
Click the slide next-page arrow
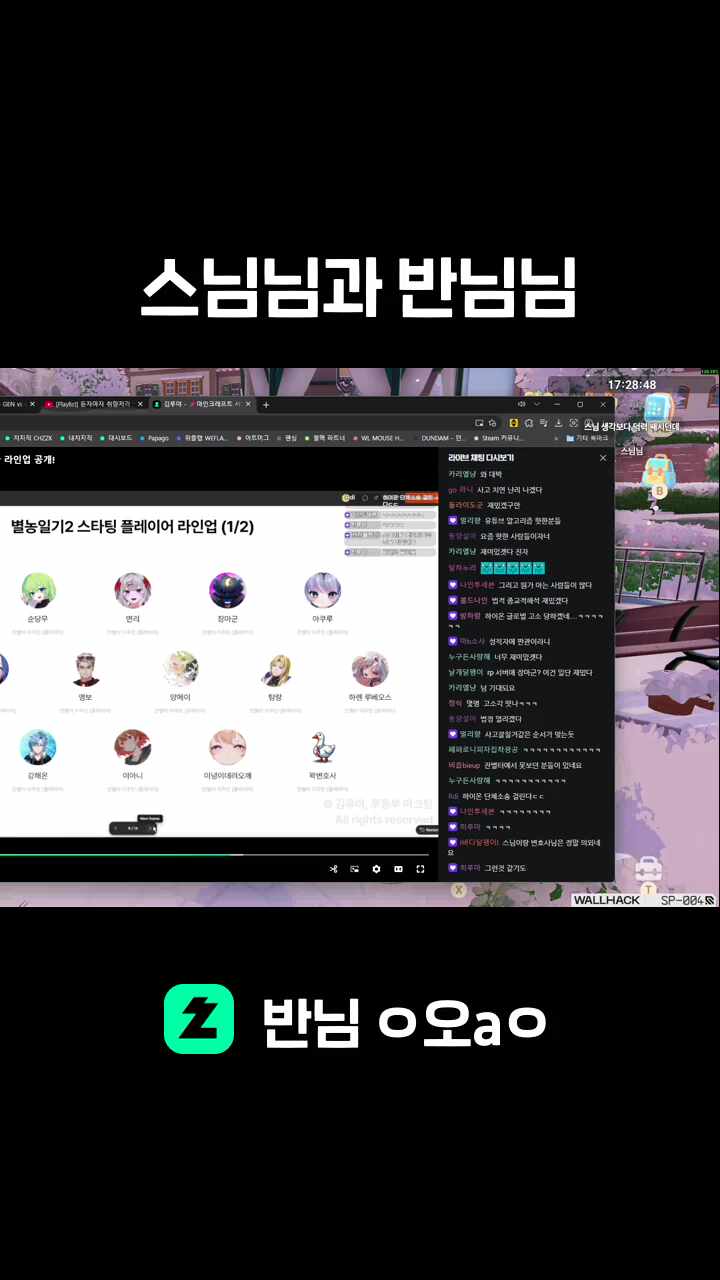click(151, 828)
